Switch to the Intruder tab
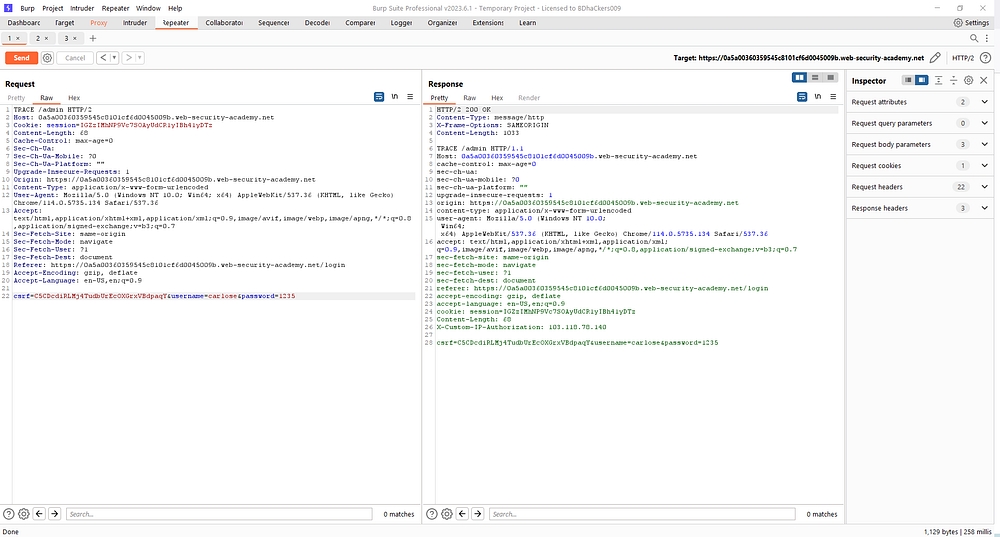The height and width of the screenshot is (537, 1000). coord(134,22)
